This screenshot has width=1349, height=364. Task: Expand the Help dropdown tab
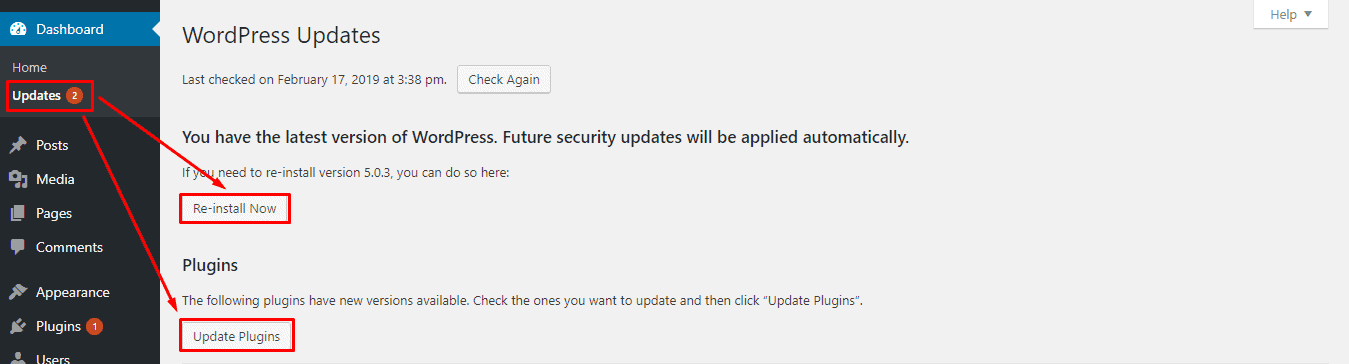coord(1291,14)
